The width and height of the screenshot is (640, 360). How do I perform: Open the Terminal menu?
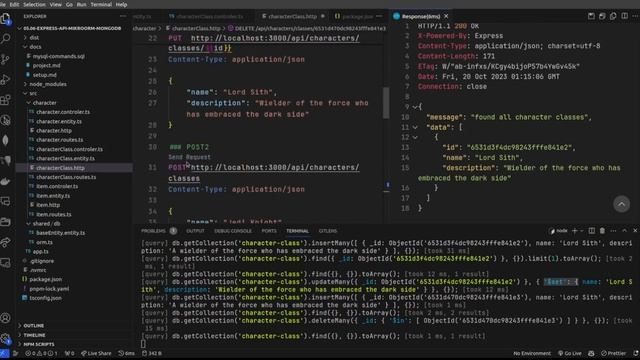(x=101, y=4)
